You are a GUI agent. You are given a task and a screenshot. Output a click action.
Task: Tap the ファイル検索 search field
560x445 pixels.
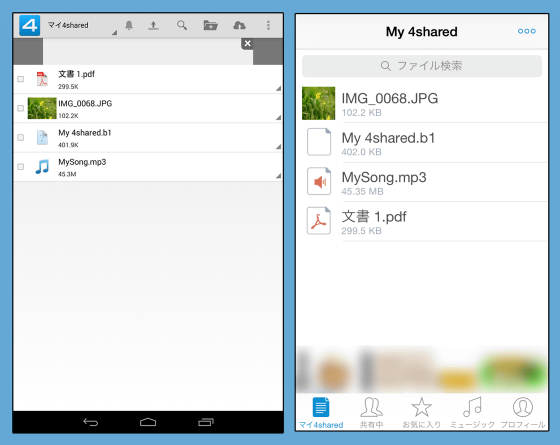tap(422, 66)
